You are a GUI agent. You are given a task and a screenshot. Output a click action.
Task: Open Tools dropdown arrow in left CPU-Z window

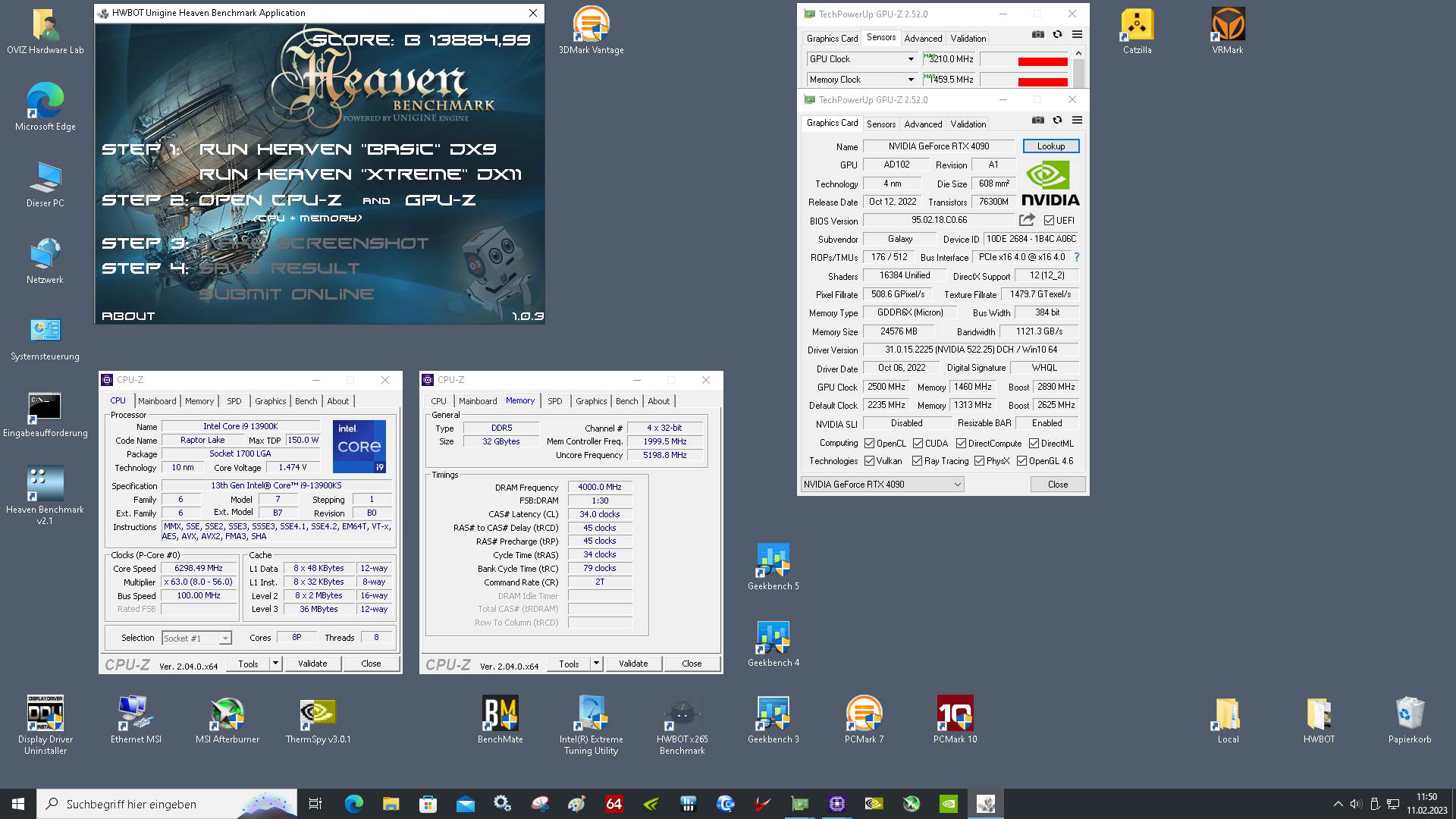275,664
